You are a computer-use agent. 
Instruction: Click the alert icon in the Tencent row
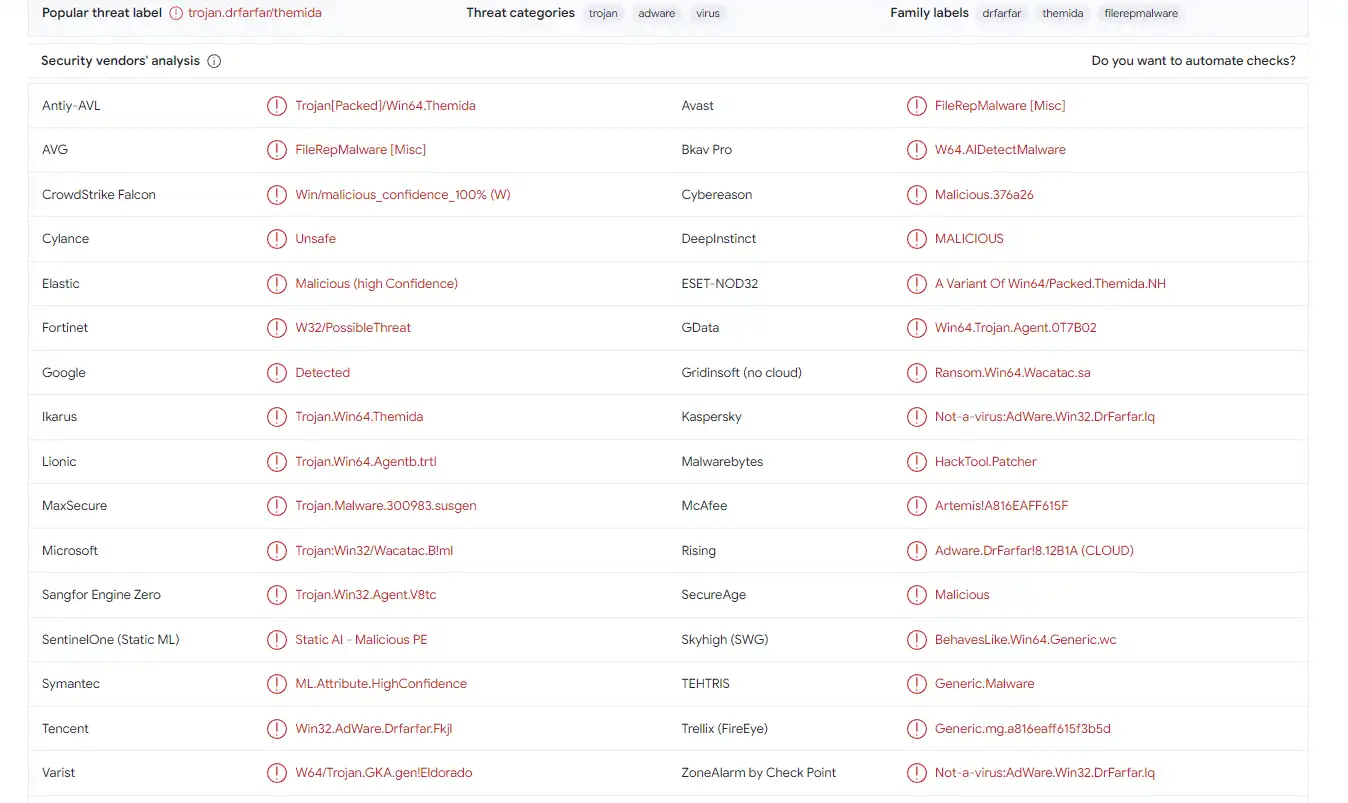276,729
